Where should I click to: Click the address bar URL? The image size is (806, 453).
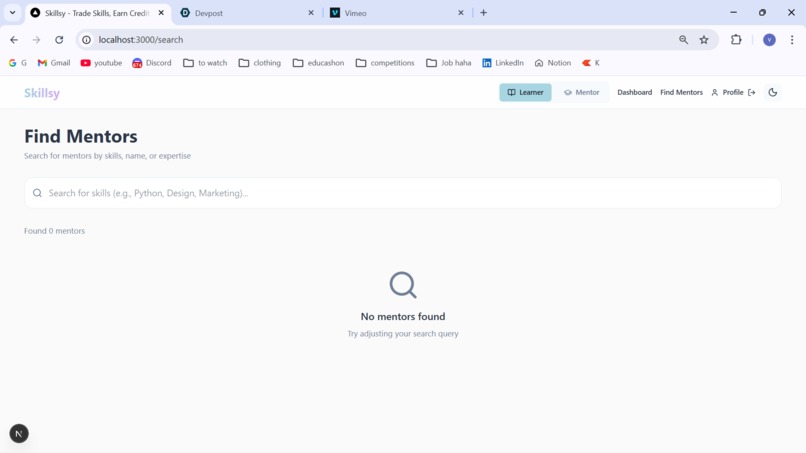(x=140, y=40)
